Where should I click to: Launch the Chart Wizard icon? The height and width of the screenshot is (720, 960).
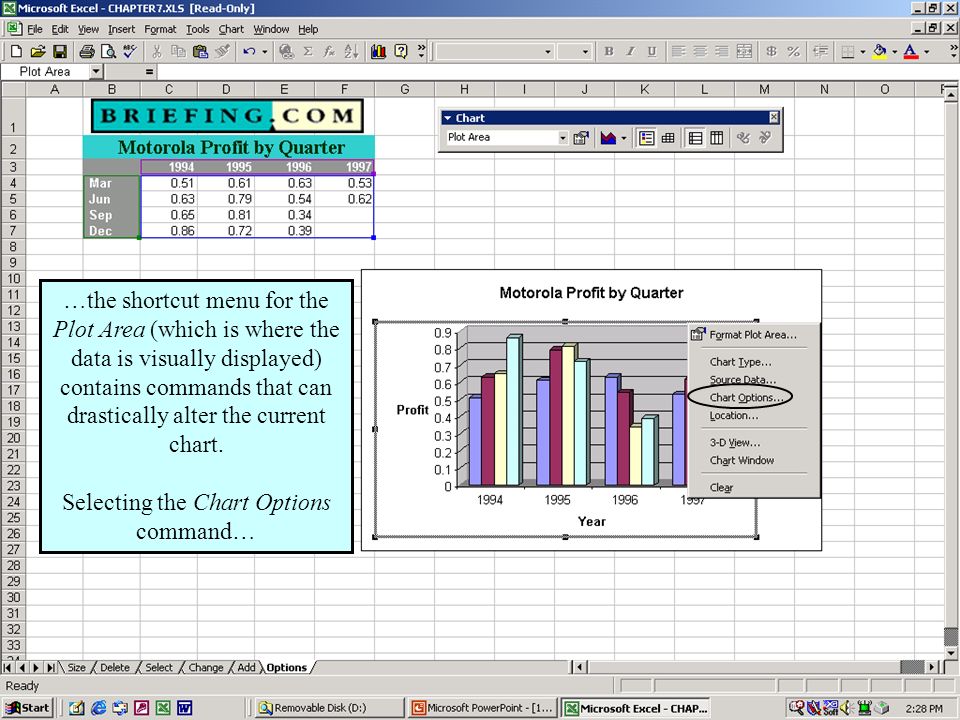378,51
